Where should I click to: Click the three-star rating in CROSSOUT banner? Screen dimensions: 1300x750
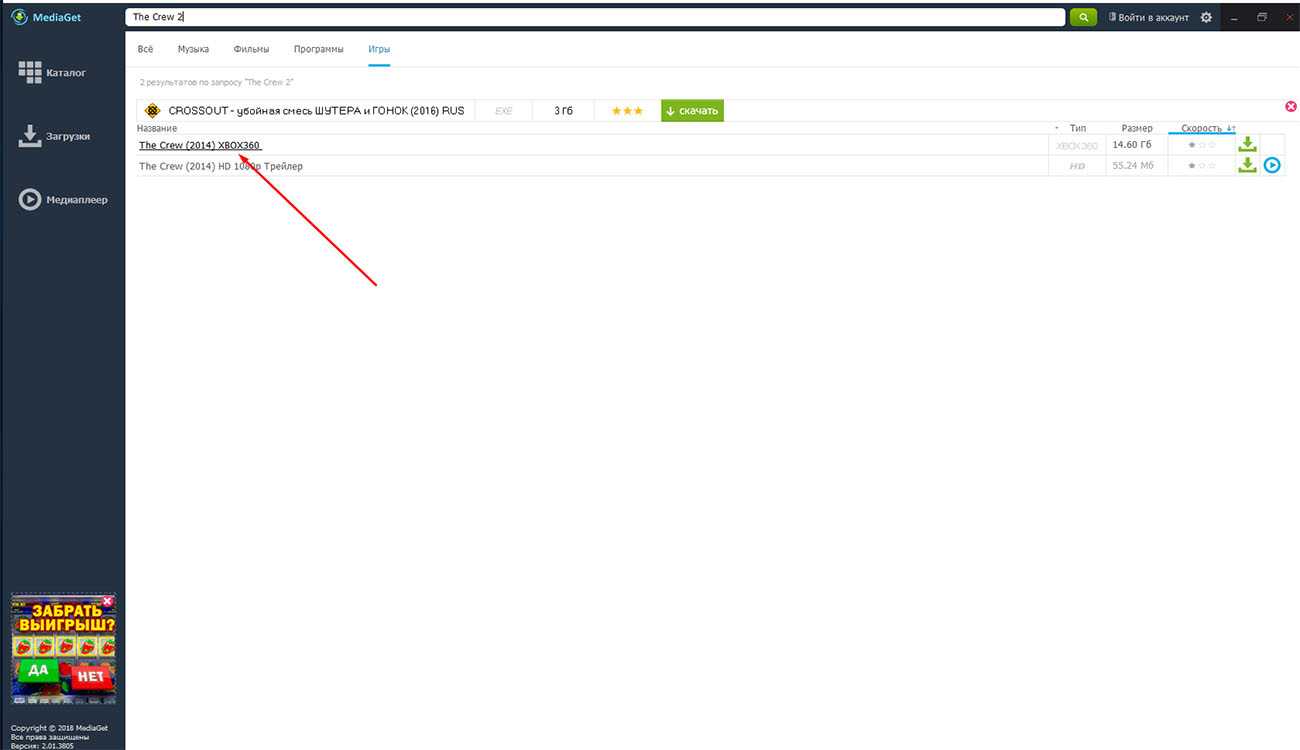point(627,110)
